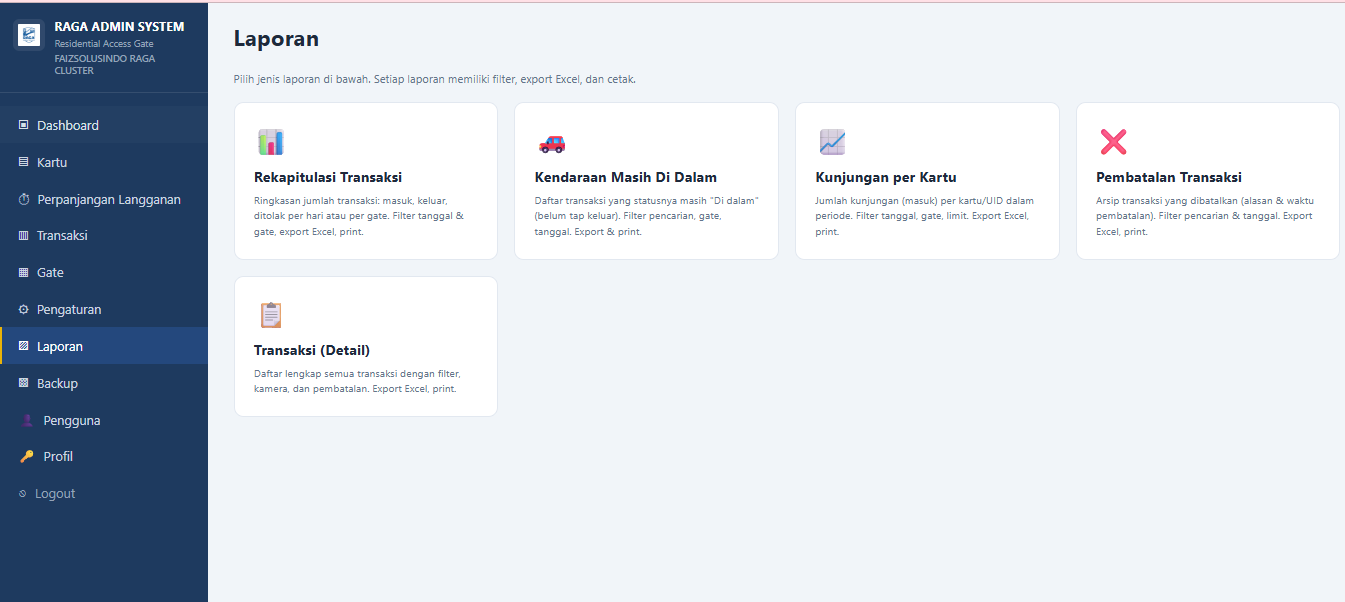The width and height of the screenshot is (1345, 602).
Task: Open the Kendaraan Masih Di Dalam title
Action: 626,178
